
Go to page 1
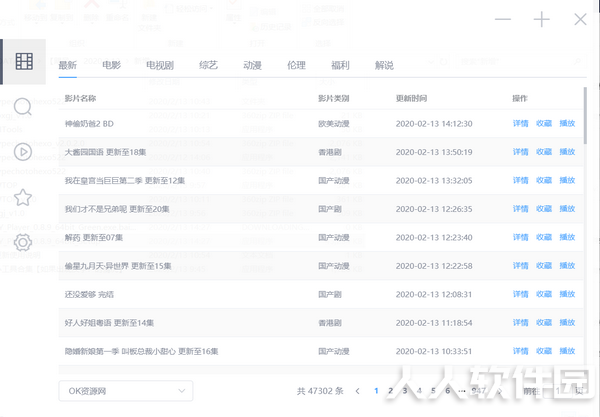[x=376, y=391]
